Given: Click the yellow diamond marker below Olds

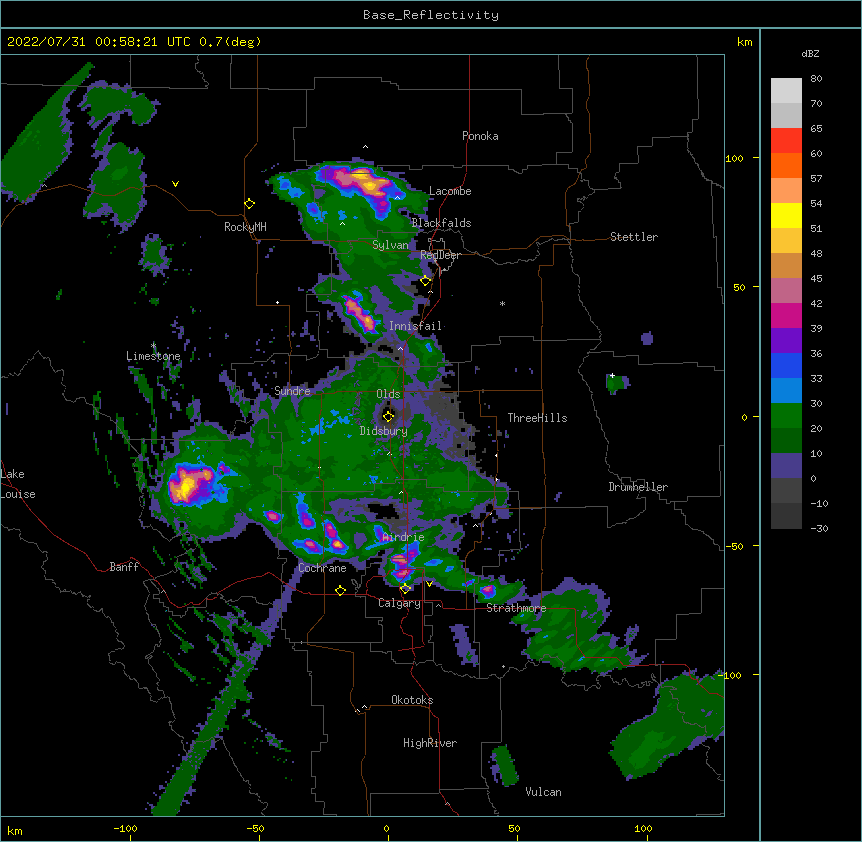Looking at the screenshot, I should 388,416.
